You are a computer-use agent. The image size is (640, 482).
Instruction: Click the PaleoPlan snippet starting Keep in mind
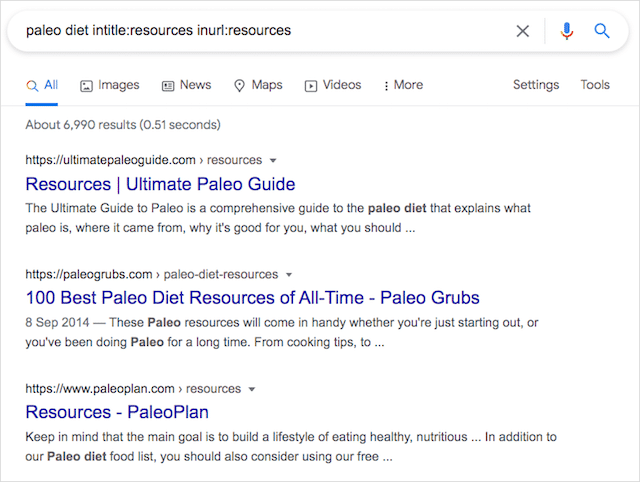pos(291,446)
